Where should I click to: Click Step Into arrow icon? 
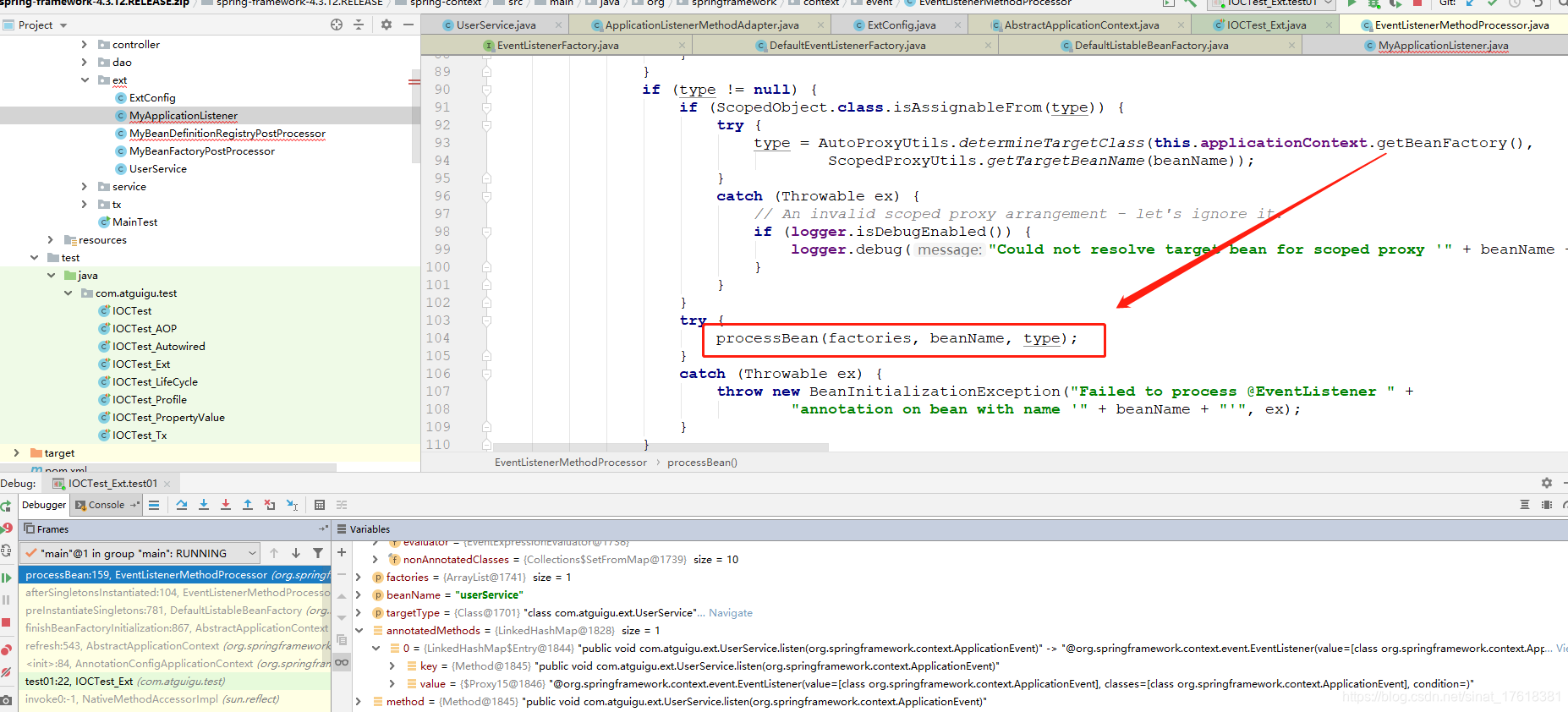tap(204, 505)
